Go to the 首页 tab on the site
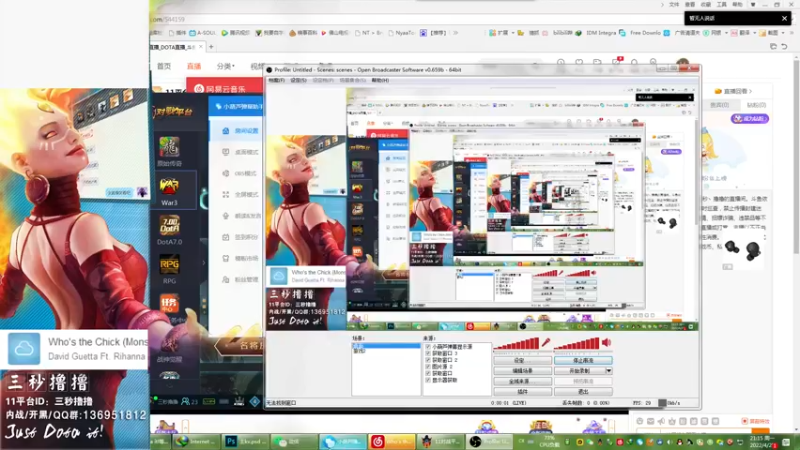The width and height of the screenshot is (800, 450). 164,66
